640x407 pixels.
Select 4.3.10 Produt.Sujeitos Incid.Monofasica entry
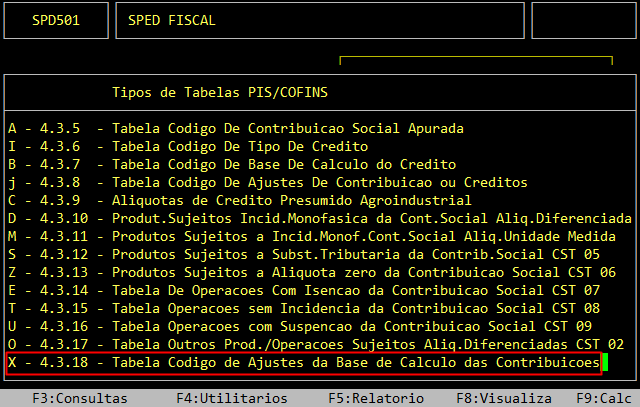(318, 218)
